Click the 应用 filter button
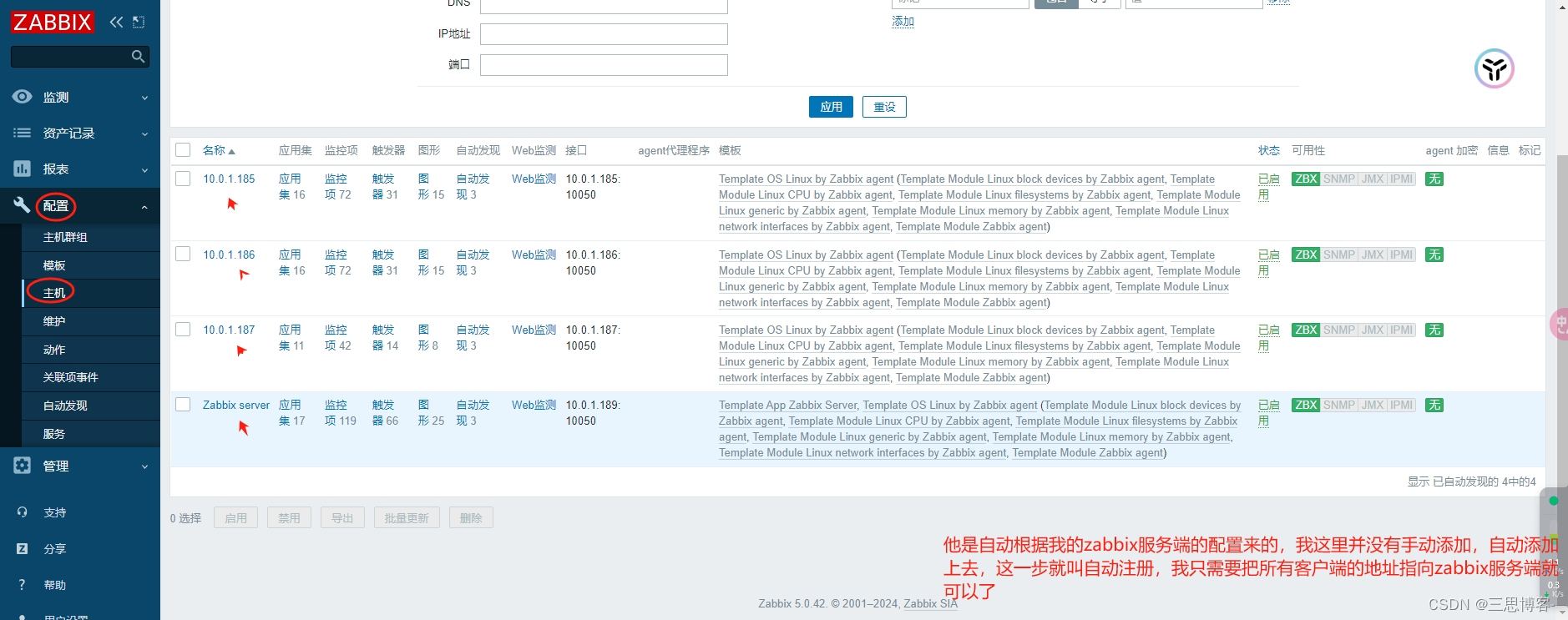This screenshot has width=1568, height=620. [x=831, y=107]
